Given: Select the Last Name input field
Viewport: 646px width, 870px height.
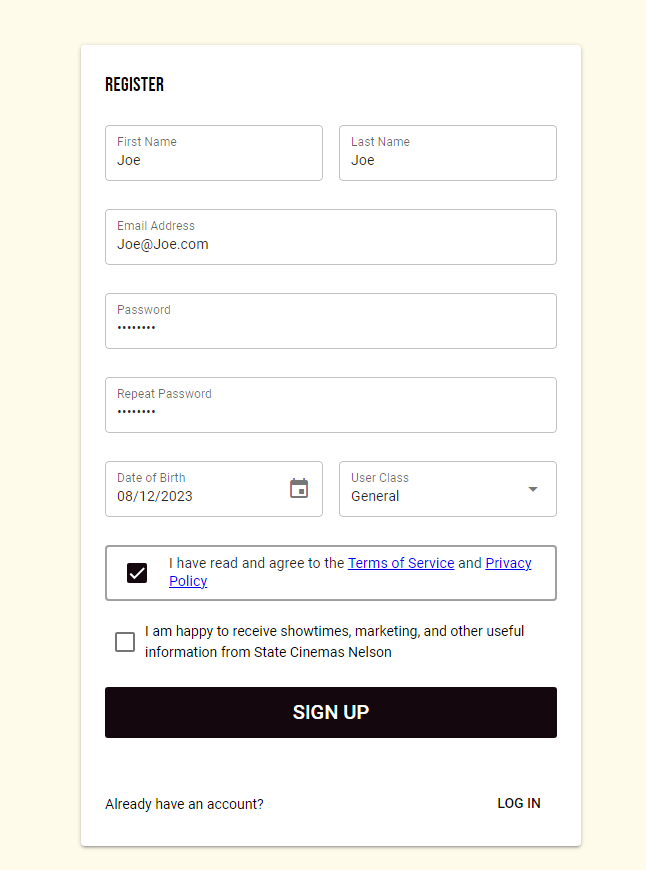Looking at the screenshot, I should pyautogui.click(x=447, y=160).
